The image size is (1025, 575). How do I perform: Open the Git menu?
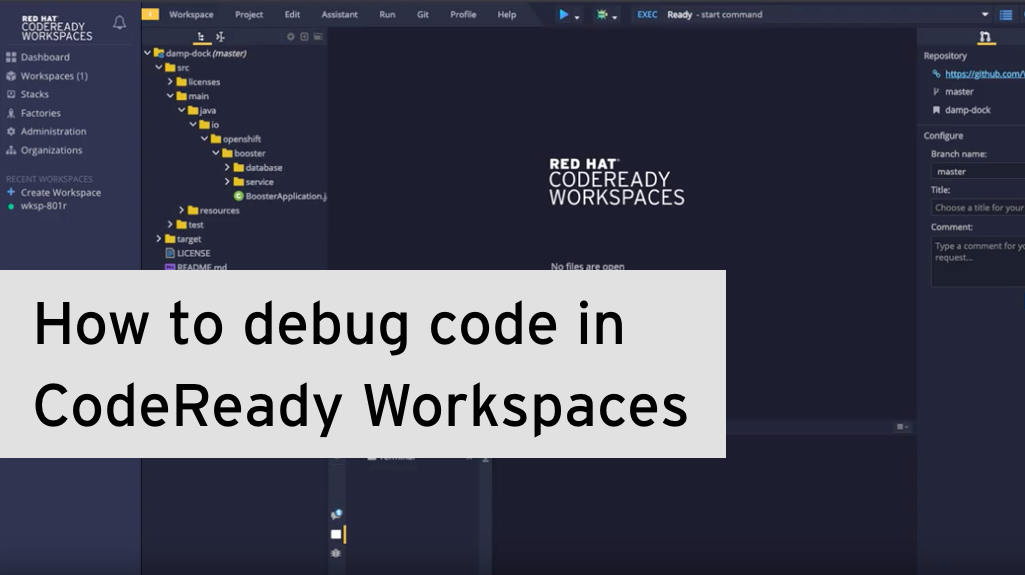[x=423, y=15]
